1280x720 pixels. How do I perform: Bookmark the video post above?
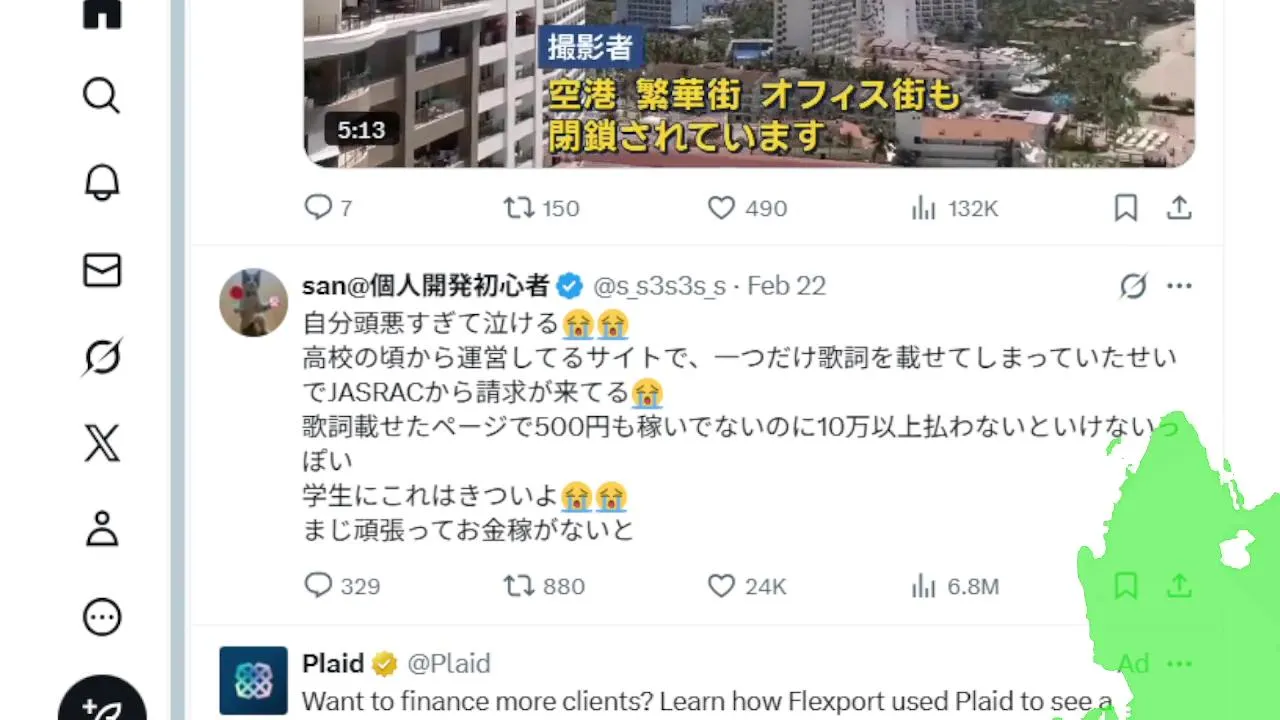pyautogui.click(x=1126, y=208)
